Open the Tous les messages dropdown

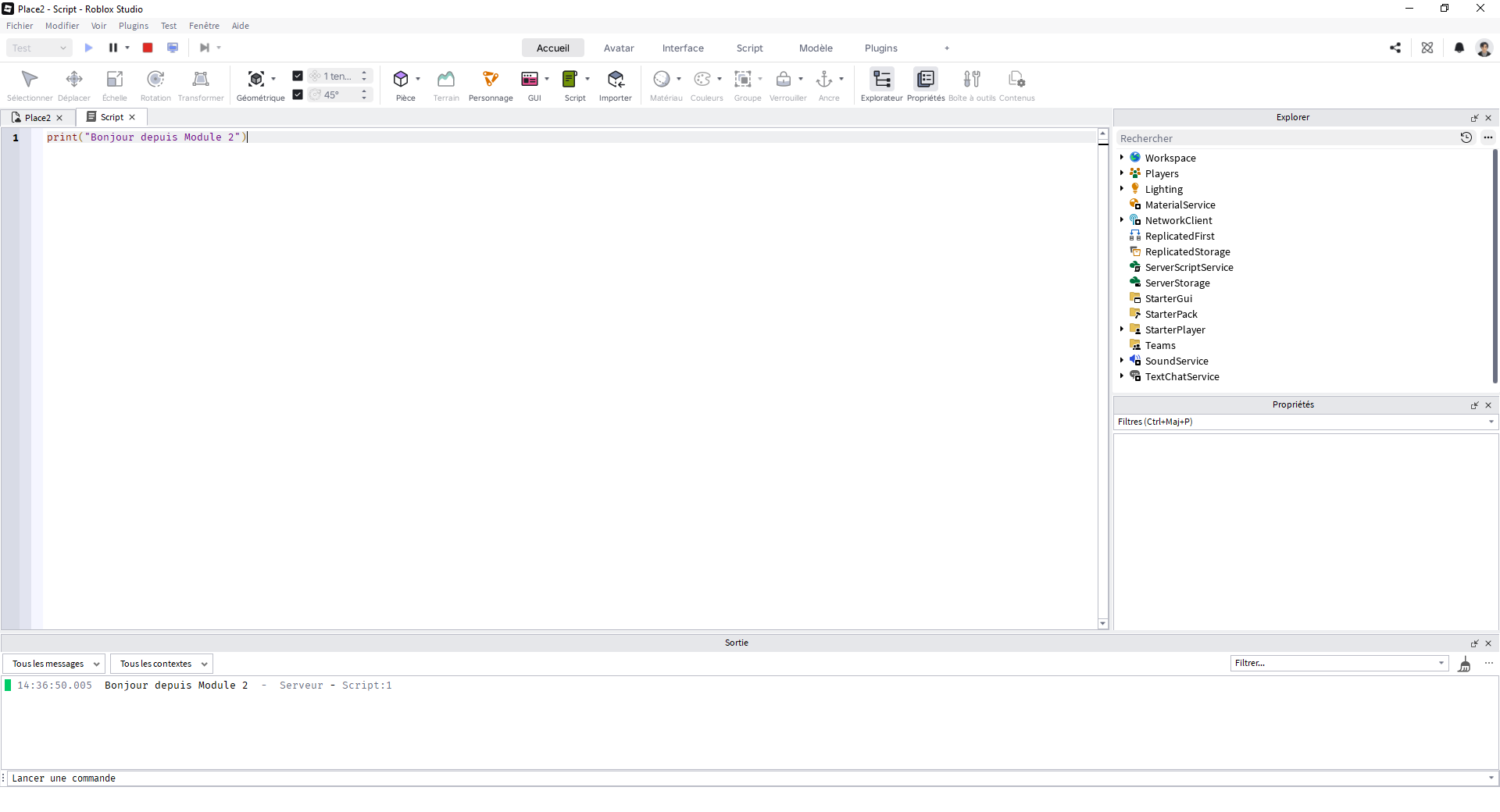click(53, 664)
